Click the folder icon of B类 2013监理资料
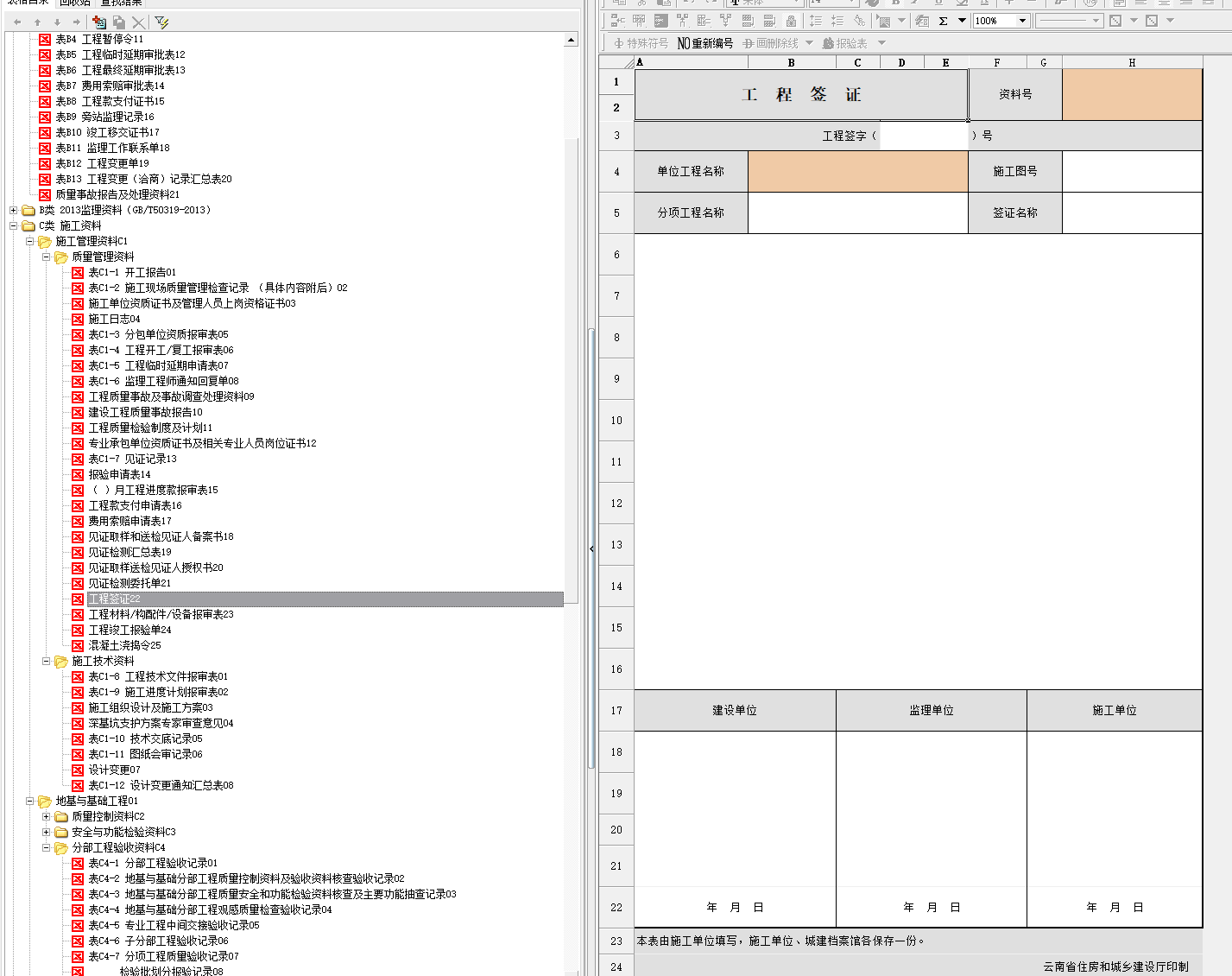The image size is (1232, 976). click(28, 210)
